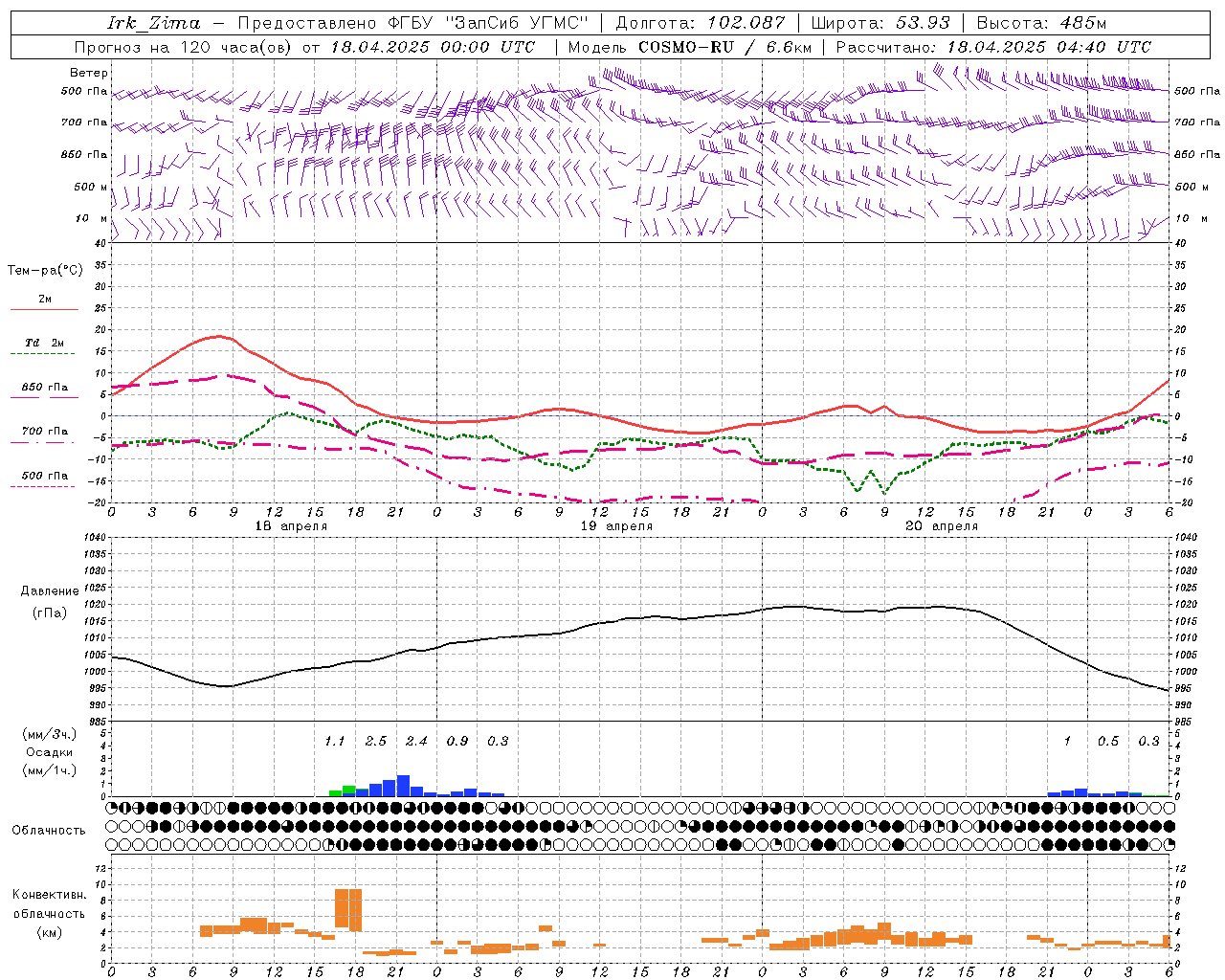Click the capitalized Облачность cloud cover label

(x=49, y=831)
